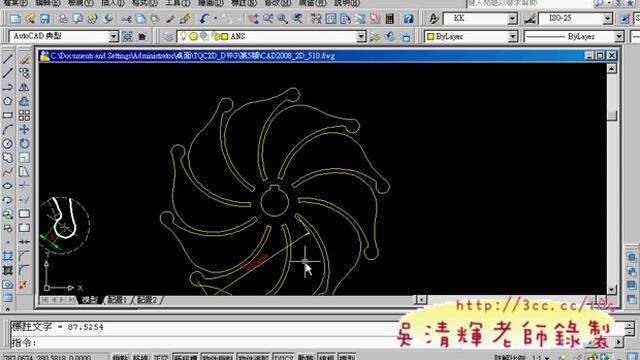Save the drawing with the floppy icon
Image resolution: width=640 pixels, height=360 pixels.
click(44, 19)
